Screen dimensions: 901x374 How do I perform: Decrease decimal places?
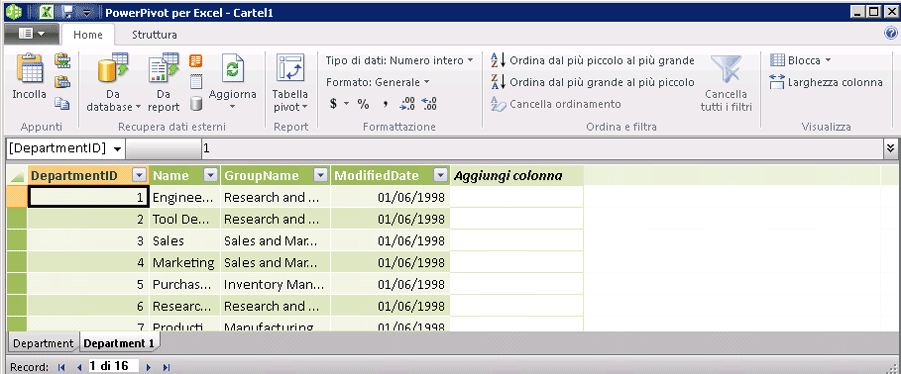(x=429, y=104)
